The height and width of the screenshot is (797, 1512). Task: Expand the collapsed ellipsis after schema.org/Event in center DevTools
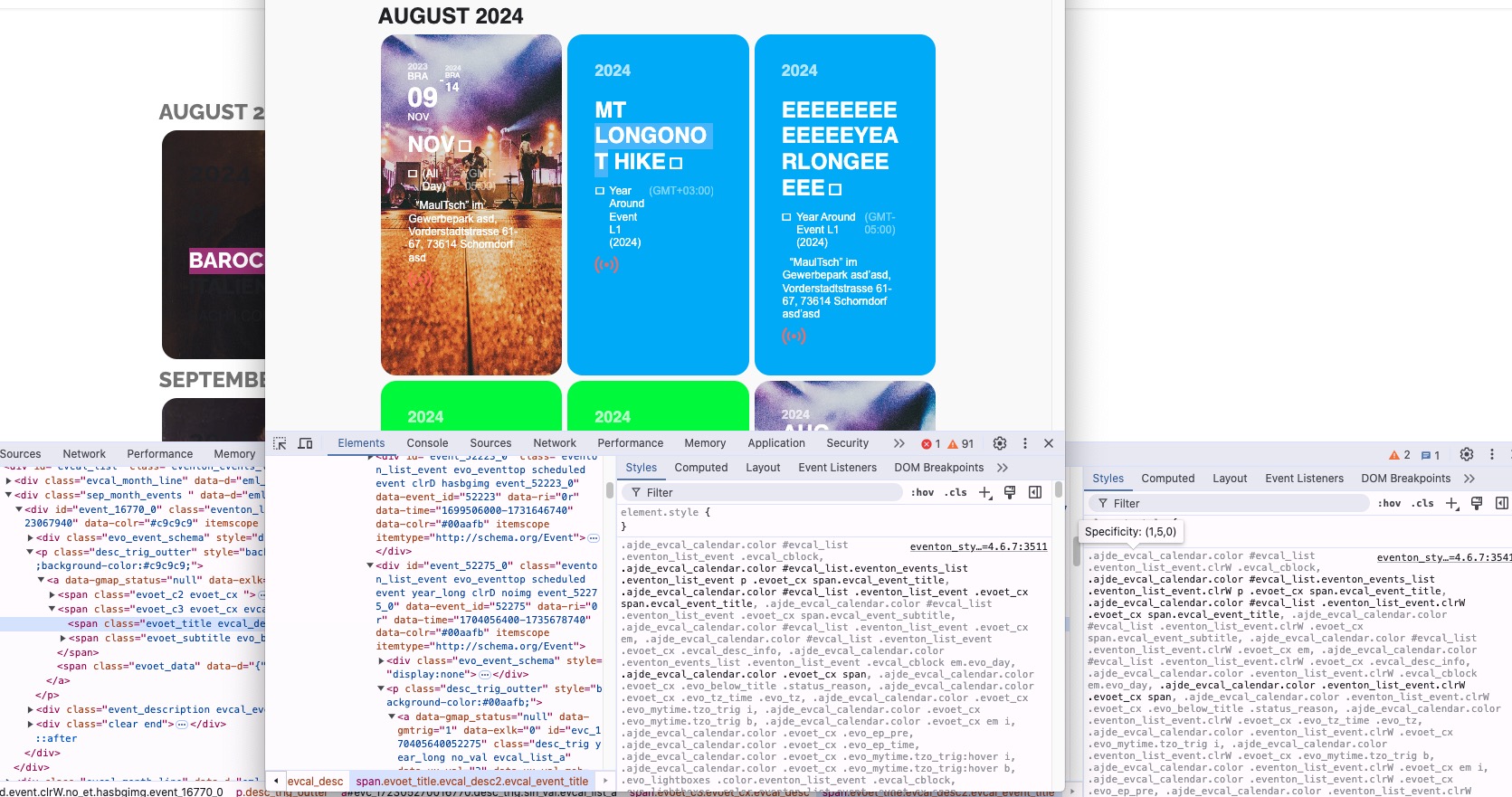click(x=594, y=537)
